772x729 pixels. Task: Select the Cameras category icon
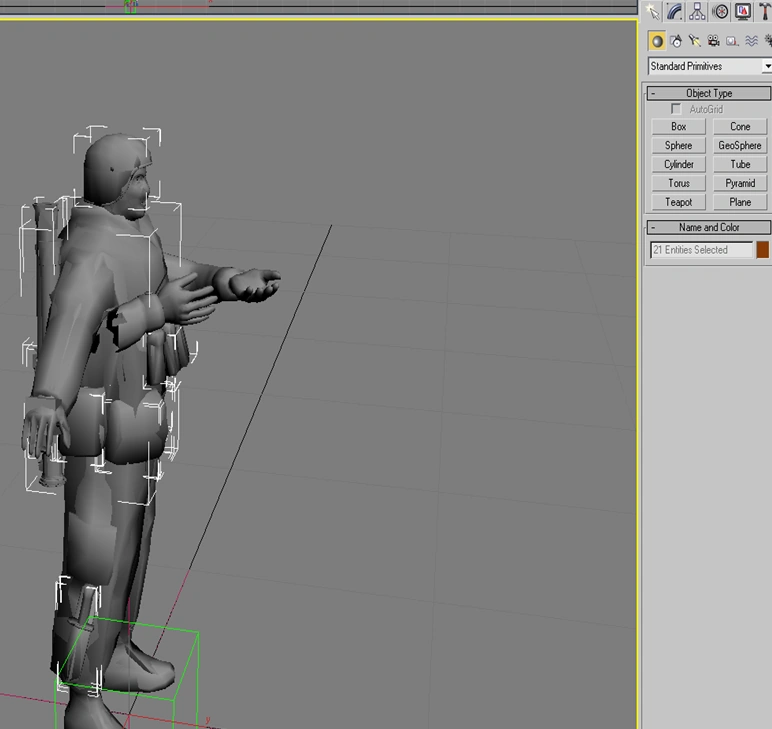713,41
